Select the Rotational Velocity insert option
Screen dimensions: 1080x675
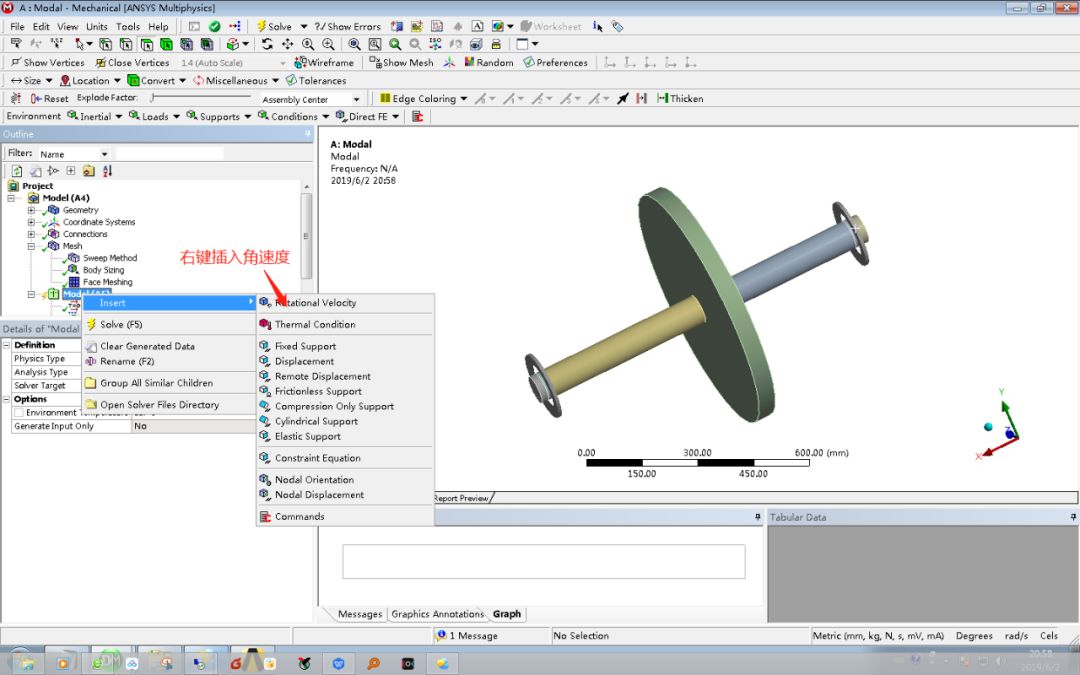tap(320, 302)
